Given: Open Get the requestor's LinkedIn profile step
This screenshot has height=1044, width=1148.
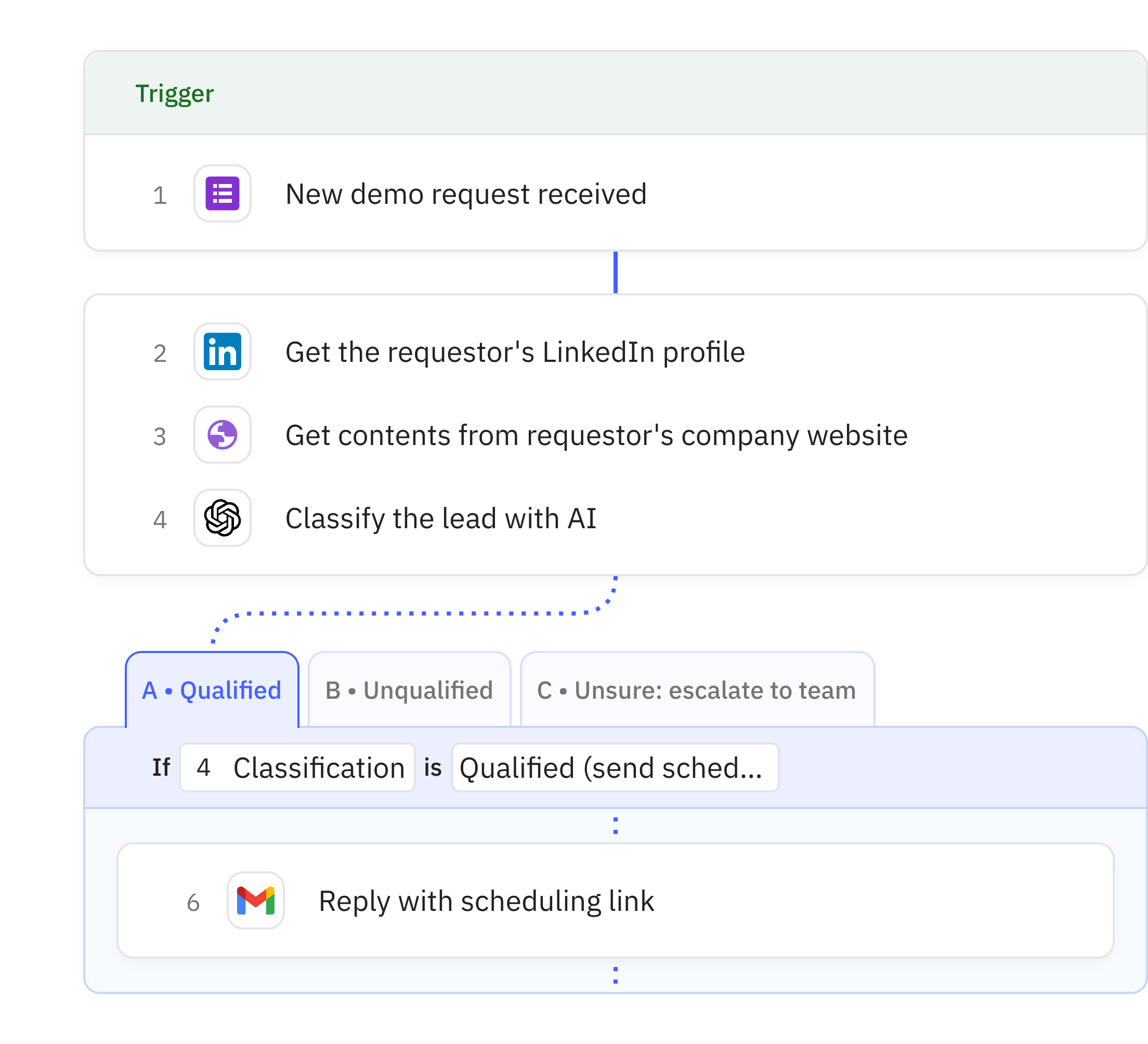Looking at the screenshot, I should 515,352.
